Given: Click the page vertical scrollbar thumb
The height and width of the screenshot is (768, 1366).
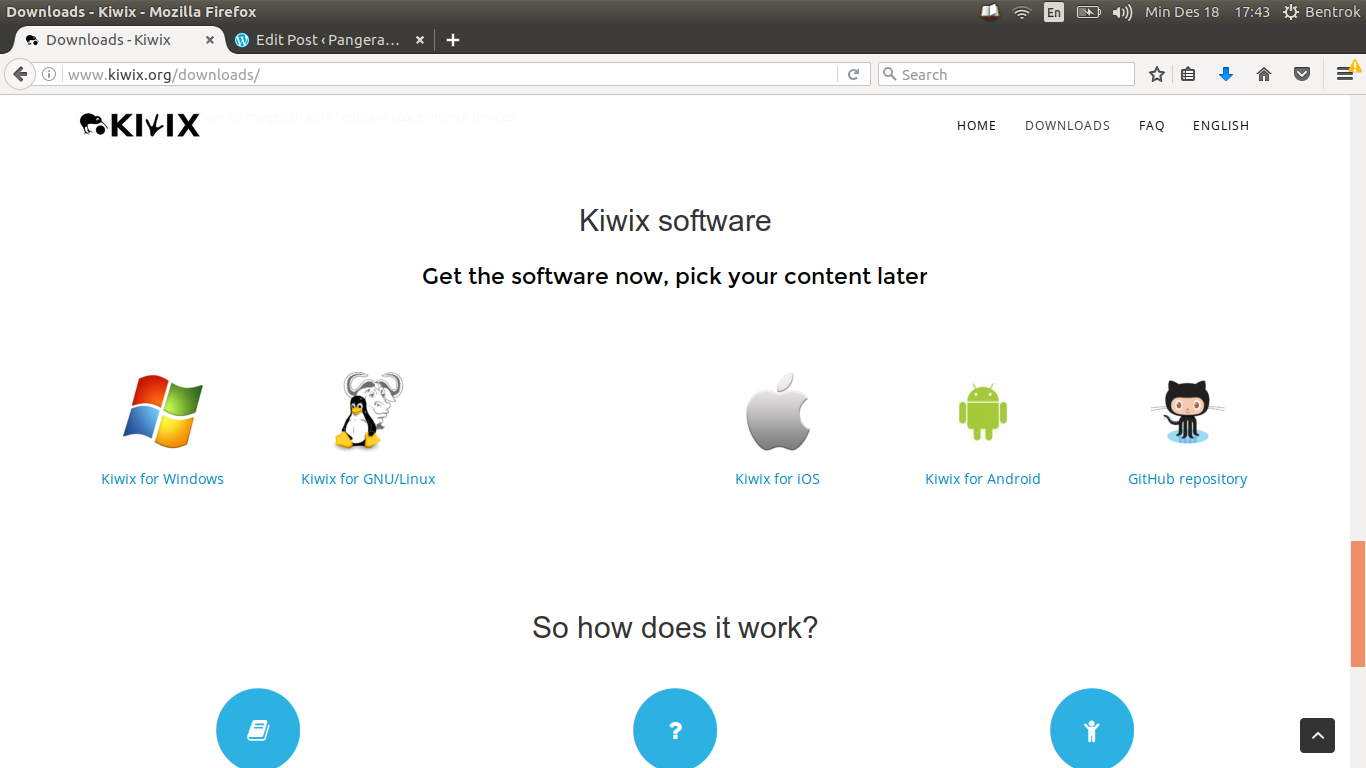Looking at the screenshot, I should coord(1358,604).
